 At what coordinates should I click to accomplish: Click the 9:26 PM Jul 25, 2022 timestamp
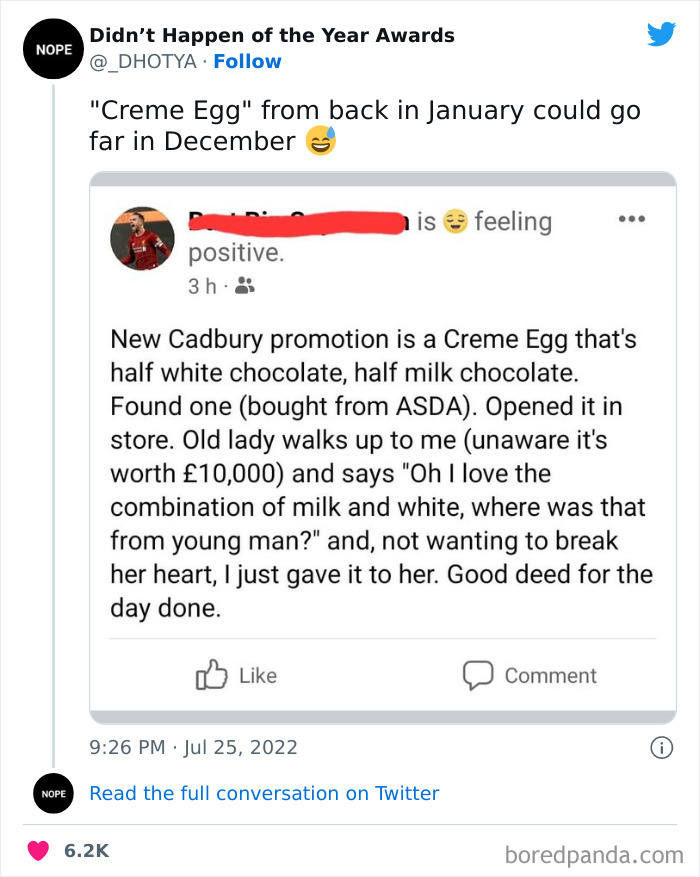pos(194,747)
